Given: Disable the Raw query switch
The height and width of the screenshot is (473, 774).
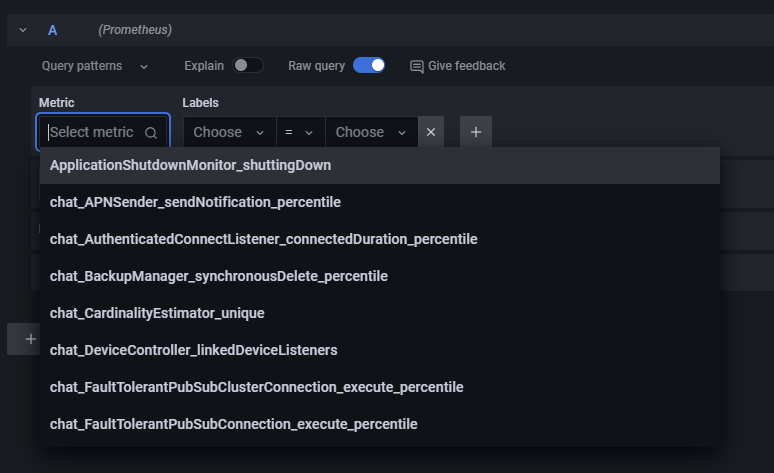Looking at the screenshot, I should (369, 66).
